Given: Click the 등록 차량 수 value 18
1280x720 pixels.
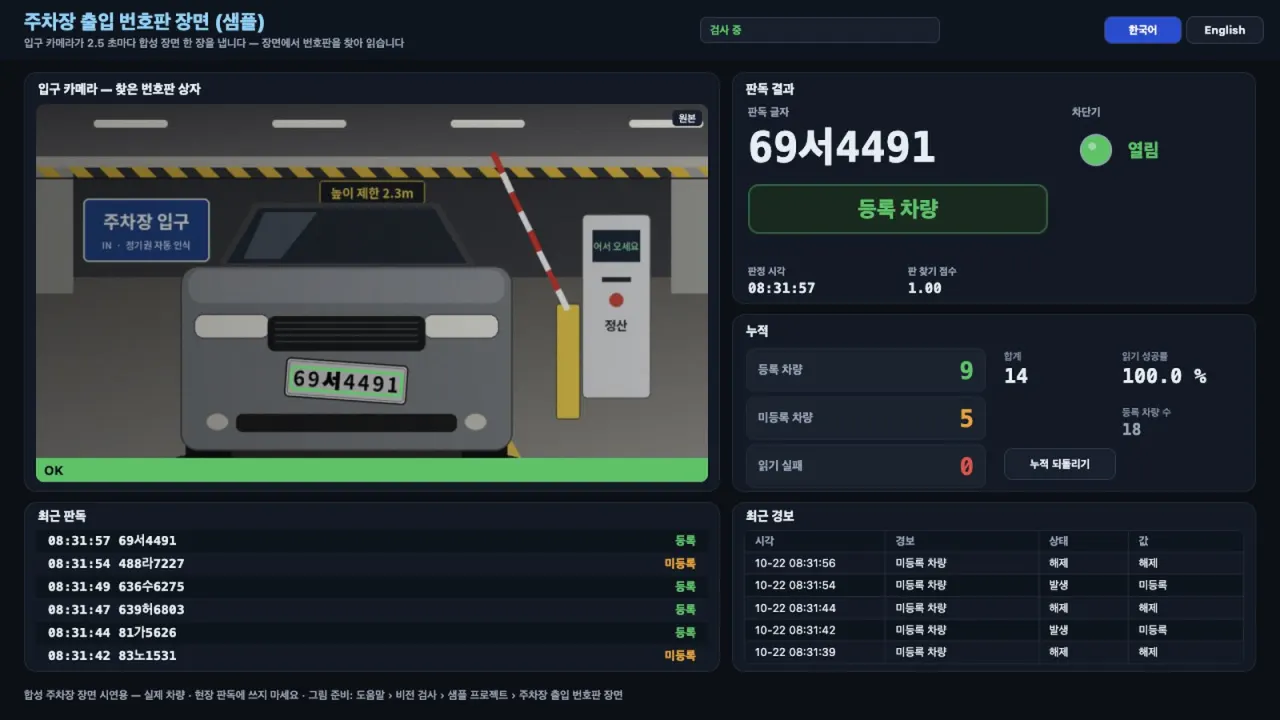Looking at the screenshot, I should click(1131, 429).
